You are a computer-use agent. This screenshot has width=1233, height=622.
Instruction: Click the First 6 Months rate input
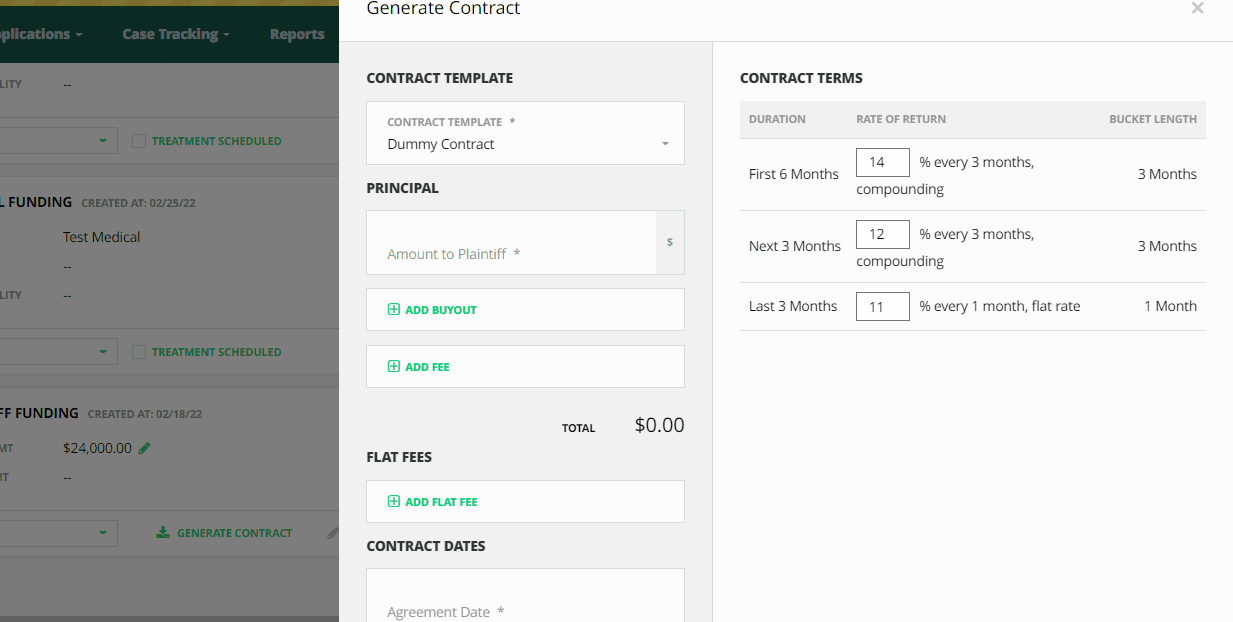882,162
